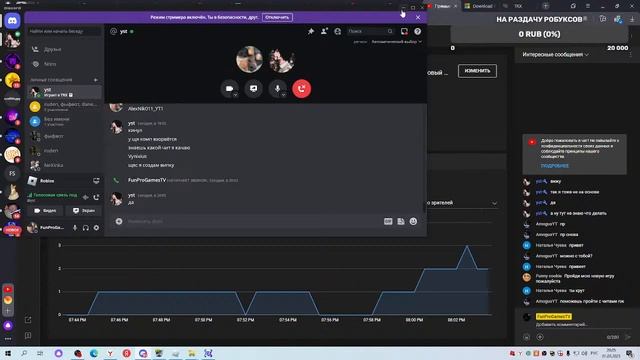
Task: Open the FS server in the server list
Action: tap(12, 173)
